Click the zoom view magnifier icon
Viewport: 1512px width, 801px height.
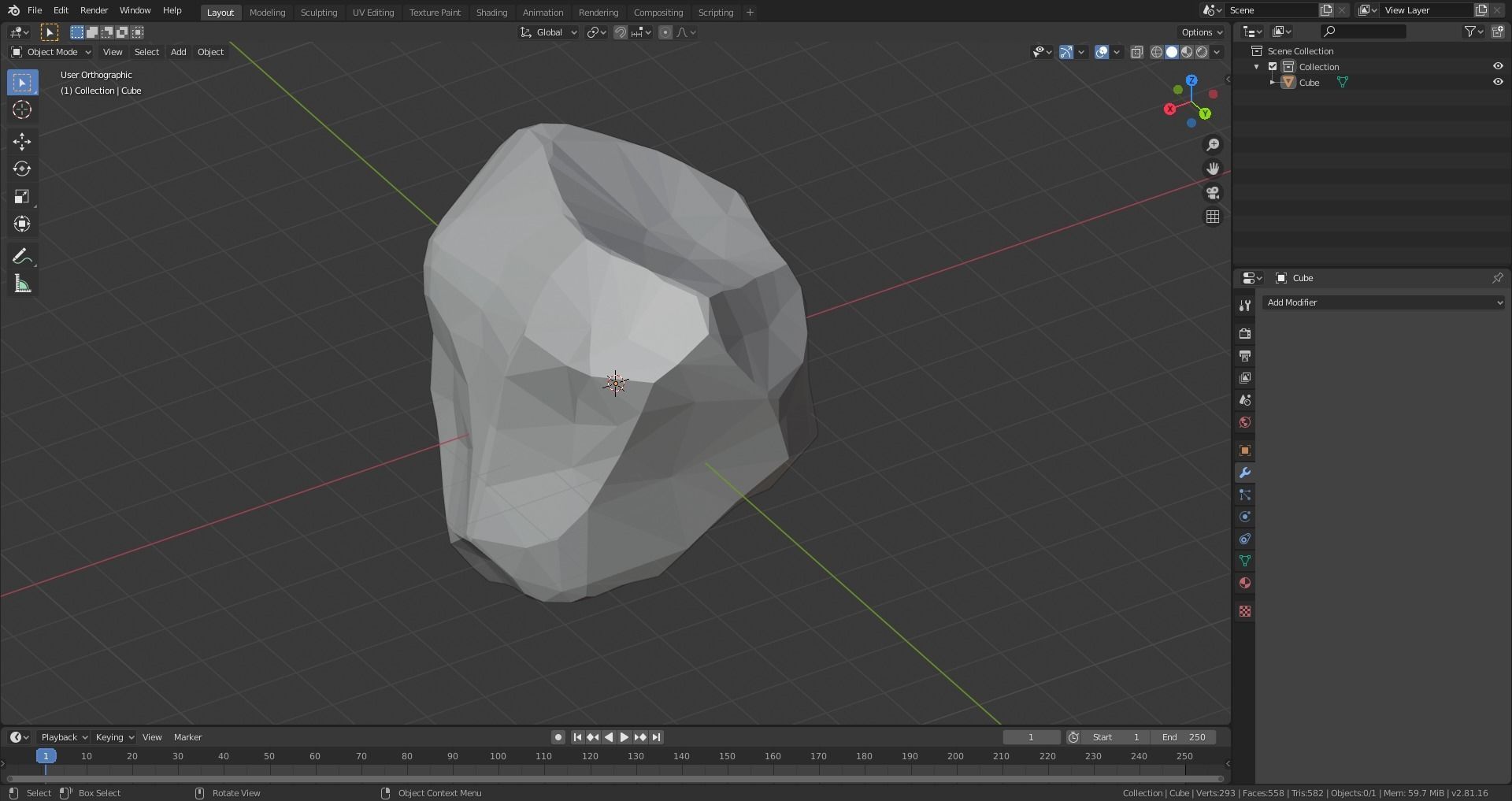pos(1213,145)
